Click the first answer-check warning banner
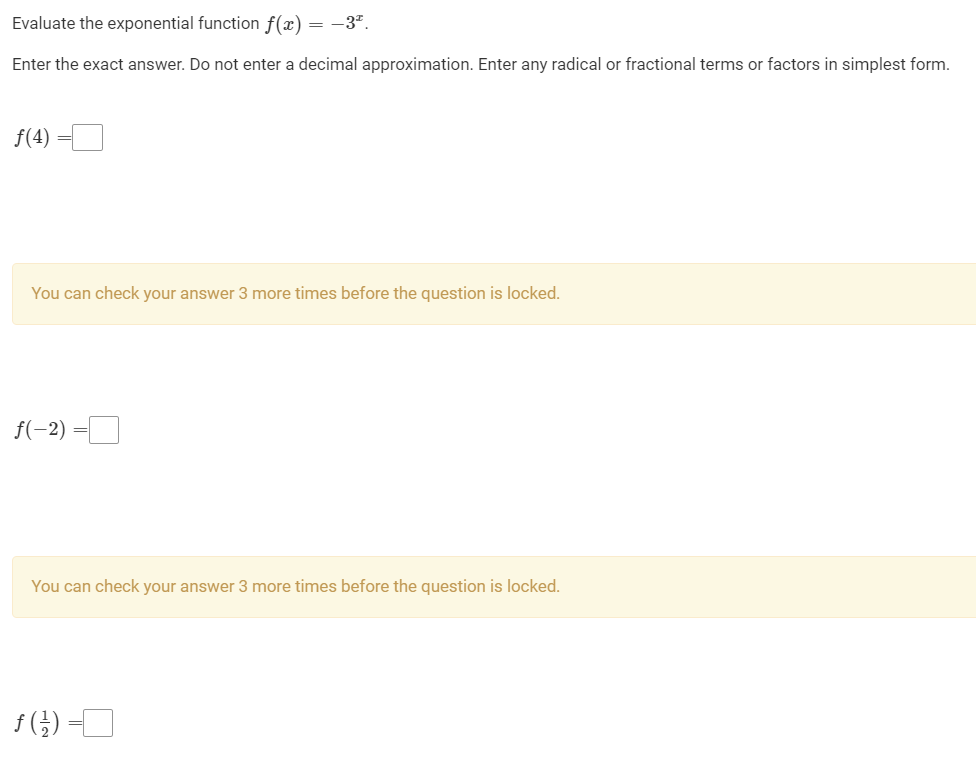 (295, 293)
